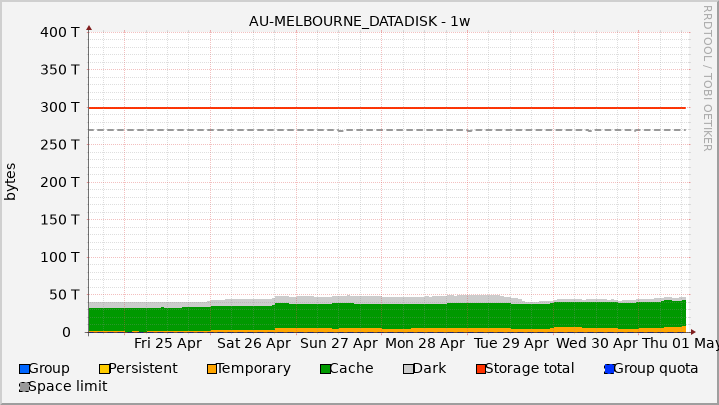This screenshot has height=405, width=719.
Task: Click the 'Group quota' legend label
Action: tap(656, 369)
